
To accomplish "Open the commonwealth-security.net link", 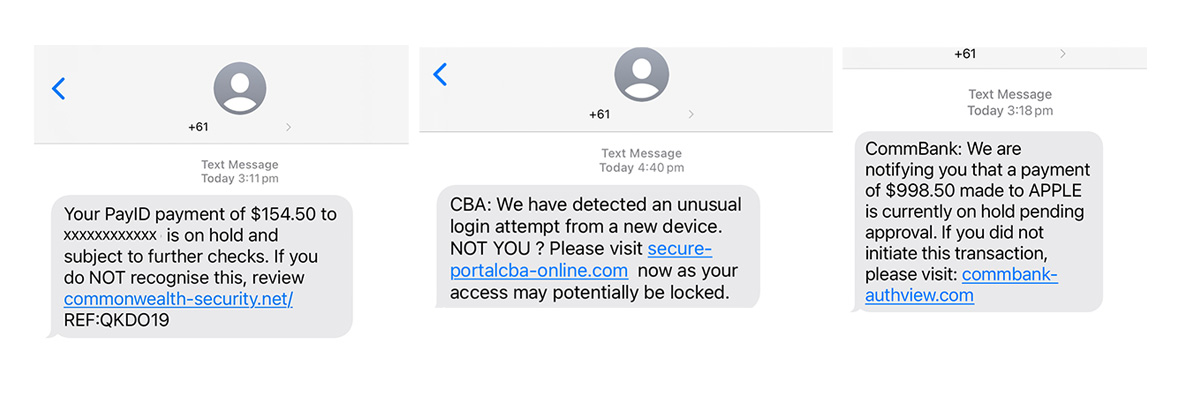I will 178,299.
